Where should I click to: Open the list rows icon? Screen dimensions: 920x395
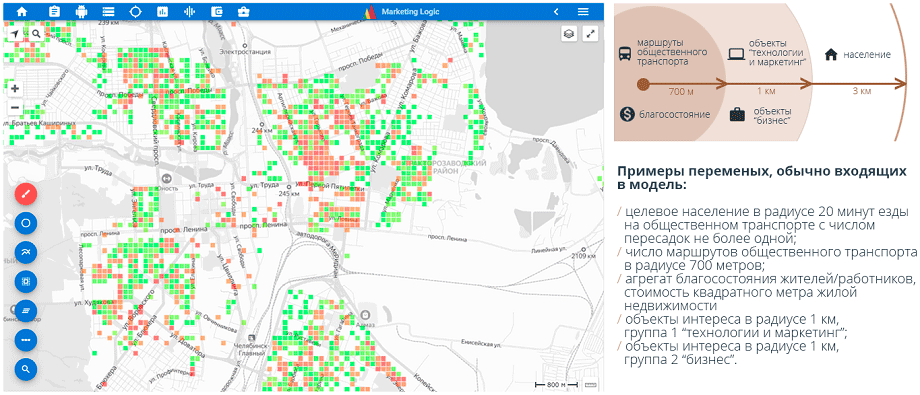[108, 11]
